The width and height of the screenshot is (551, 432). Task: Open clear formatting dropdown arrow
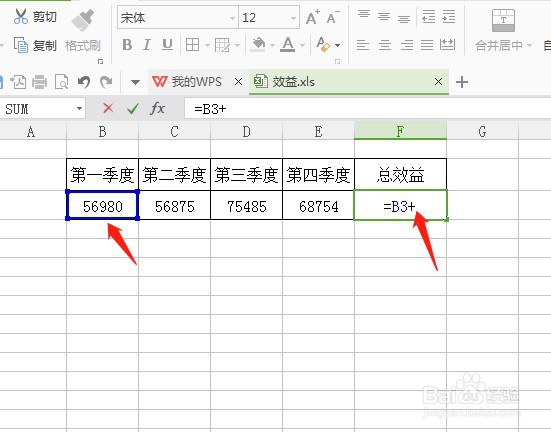pos(337,45)
